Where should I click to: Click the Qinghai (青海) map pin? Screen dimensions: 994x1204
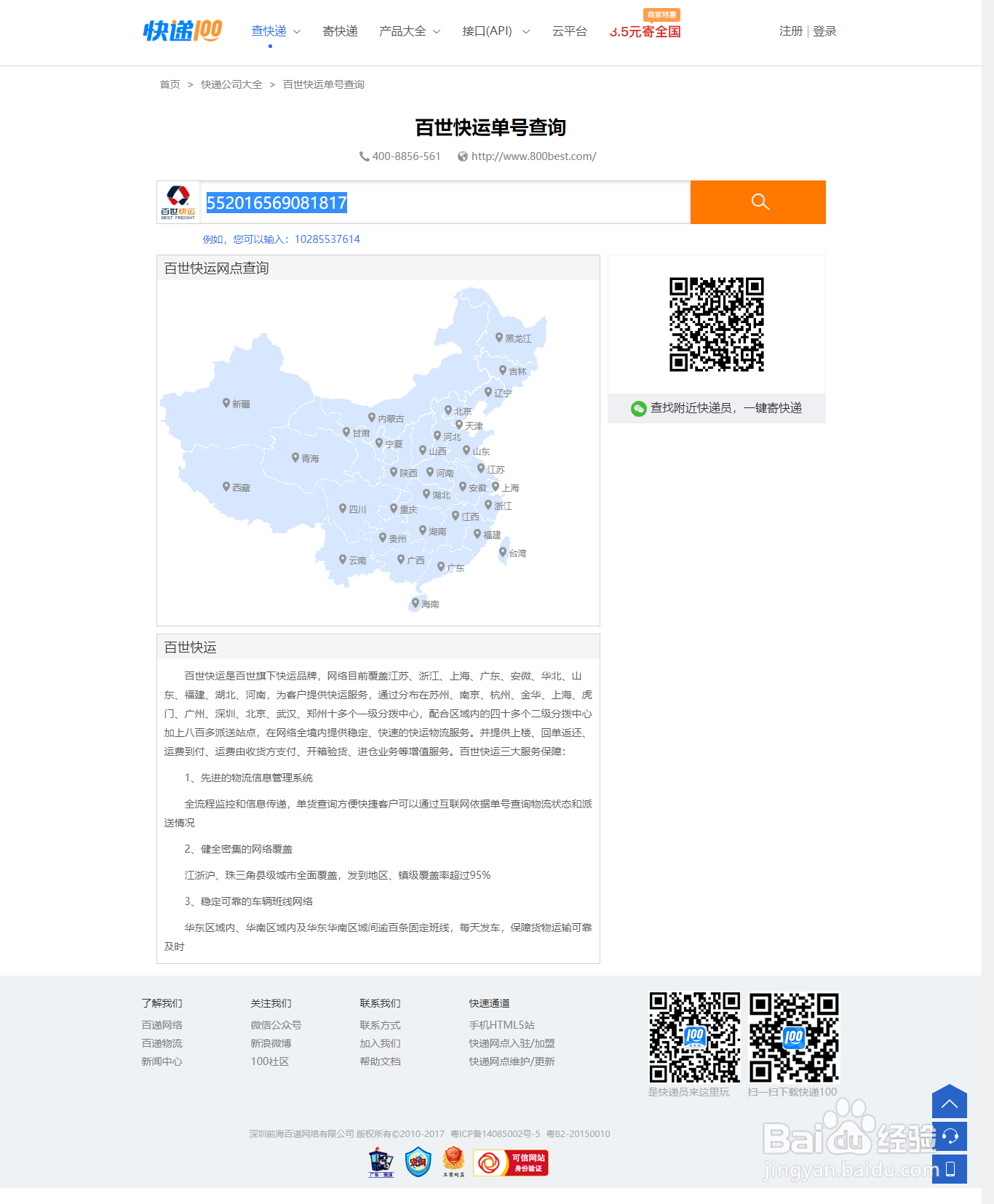tap(295, 458)
